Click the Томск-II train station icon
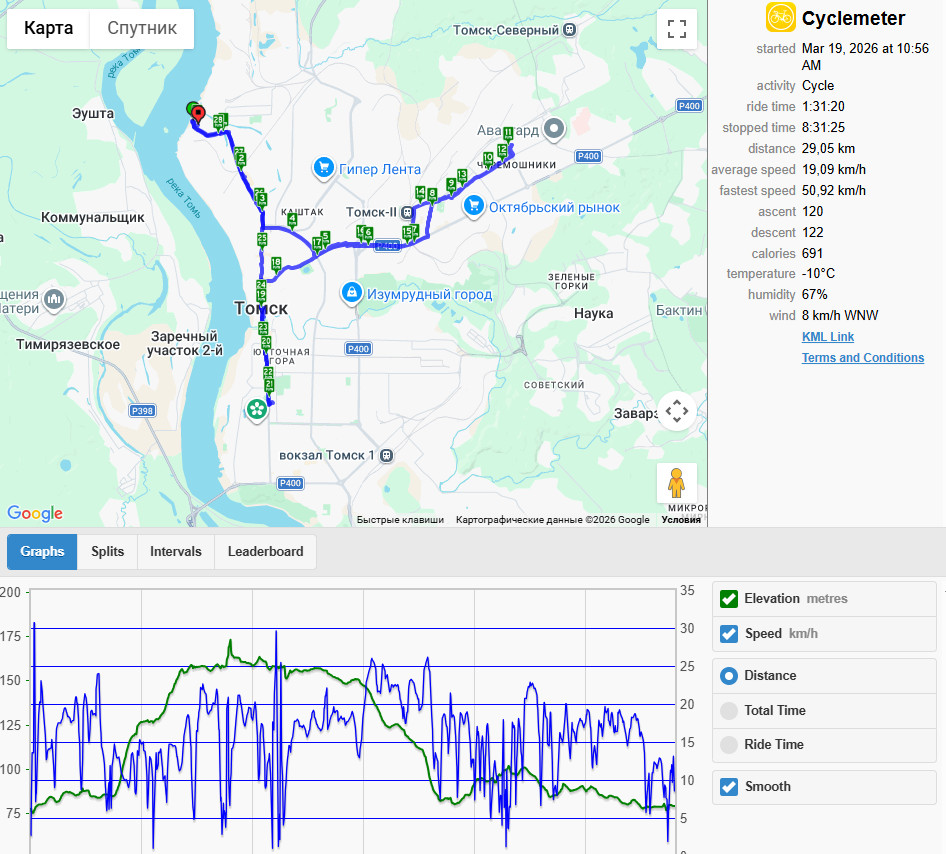Image resolution: width=946 pixels, height=854 pixels. tap(407, 212)
